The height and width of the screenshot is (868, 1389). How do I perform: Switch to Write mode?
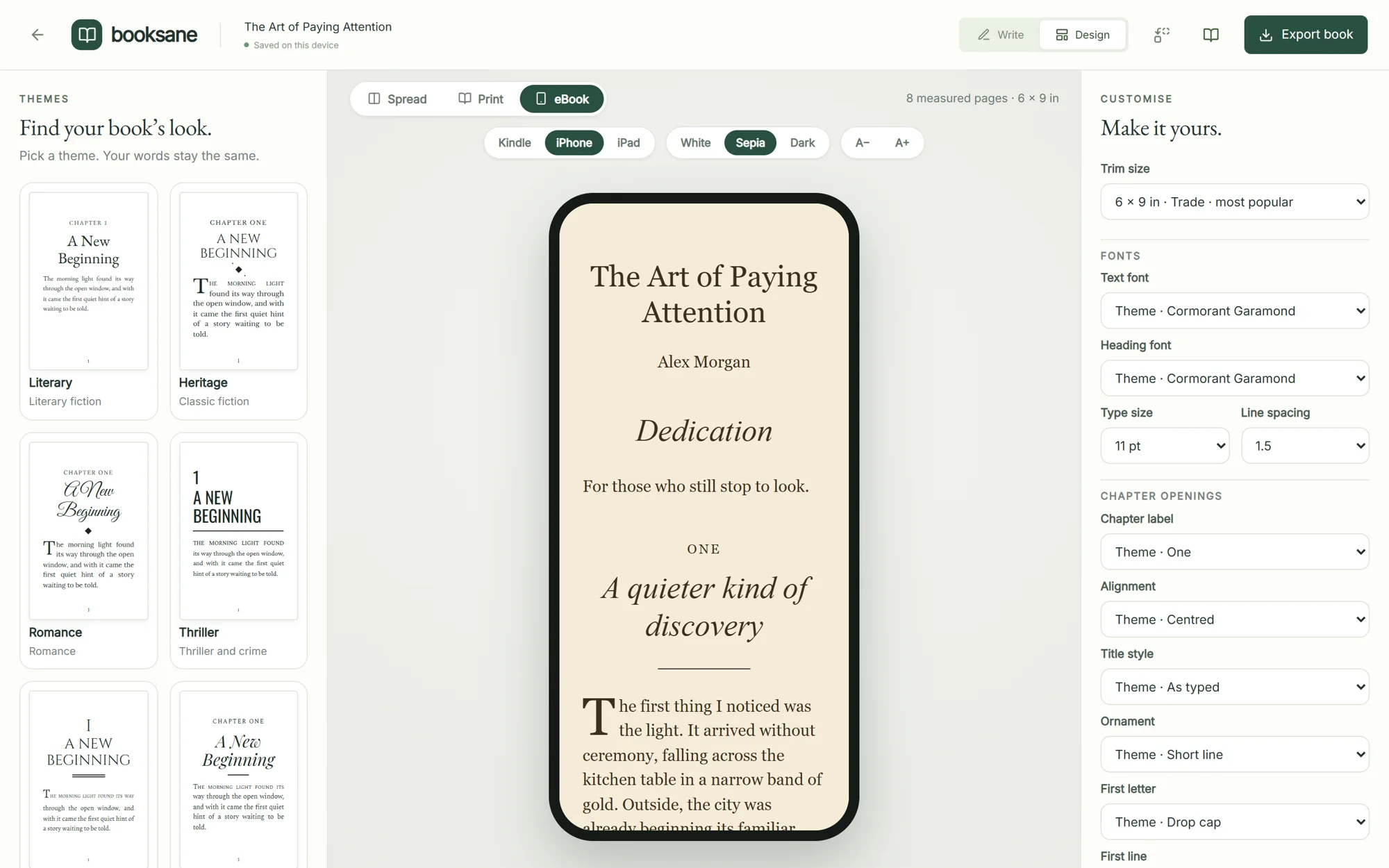[x=1001, y=35]
